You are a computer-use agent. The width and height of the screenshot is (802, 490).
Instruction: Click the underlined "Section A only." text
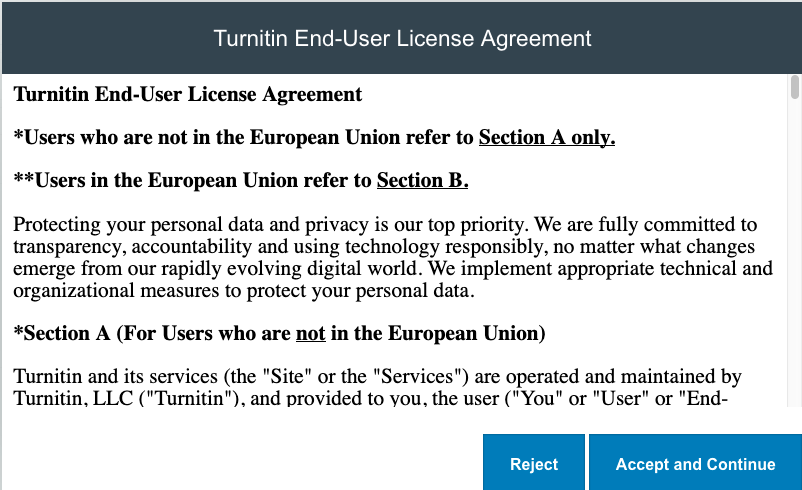[546, 138]
